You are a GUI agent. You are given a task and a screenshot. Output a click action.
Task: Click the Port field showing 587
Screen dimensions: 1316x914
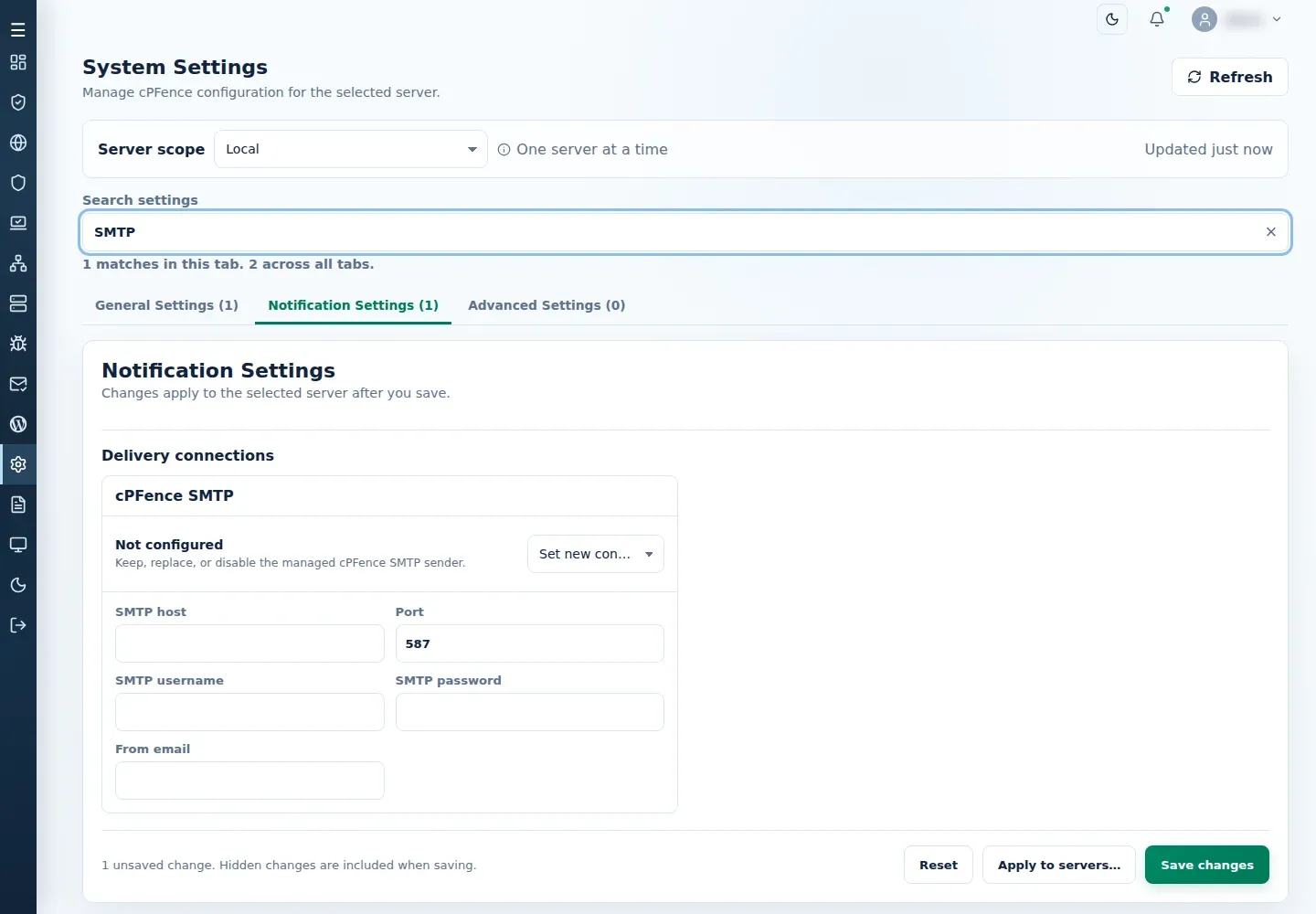pos(530,643)
